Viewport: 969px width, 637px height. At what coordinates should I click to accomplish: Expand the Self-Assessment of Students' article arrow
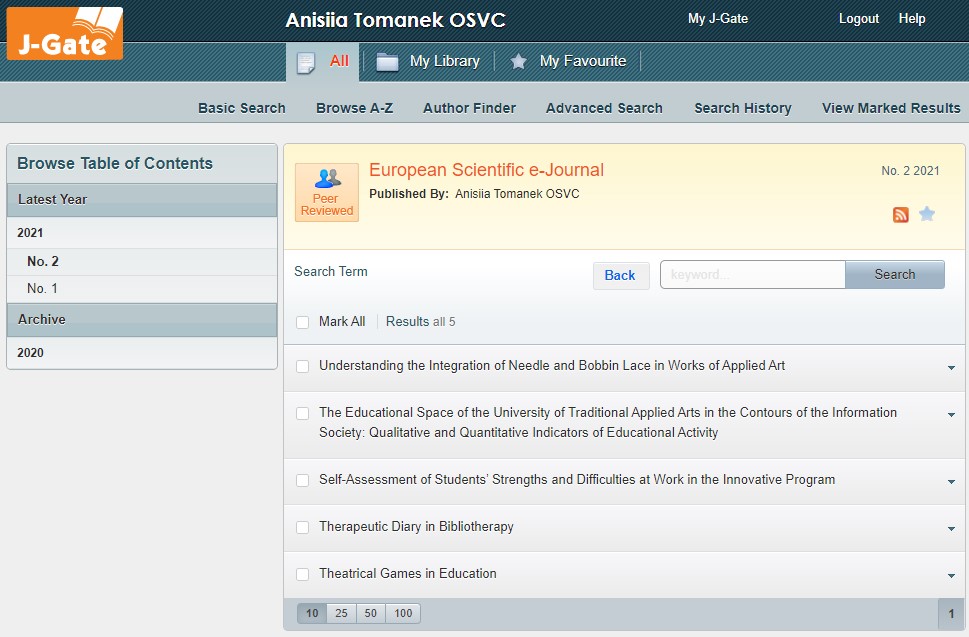tap(951, 482)
